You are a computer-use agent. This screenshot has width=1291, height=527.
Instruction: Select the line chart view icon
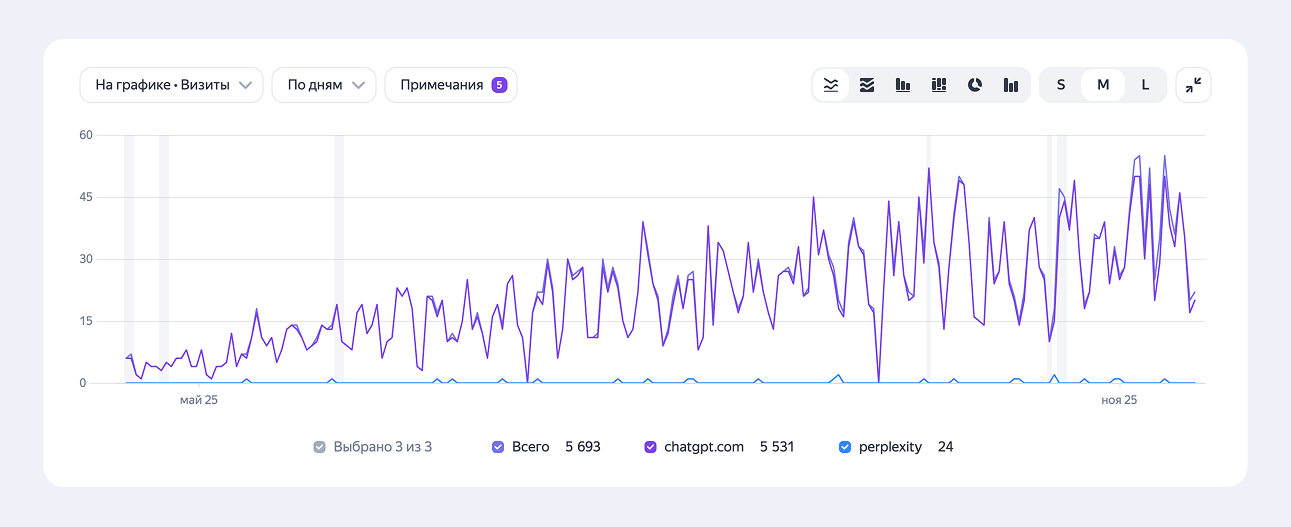click(x=831, y=85)
